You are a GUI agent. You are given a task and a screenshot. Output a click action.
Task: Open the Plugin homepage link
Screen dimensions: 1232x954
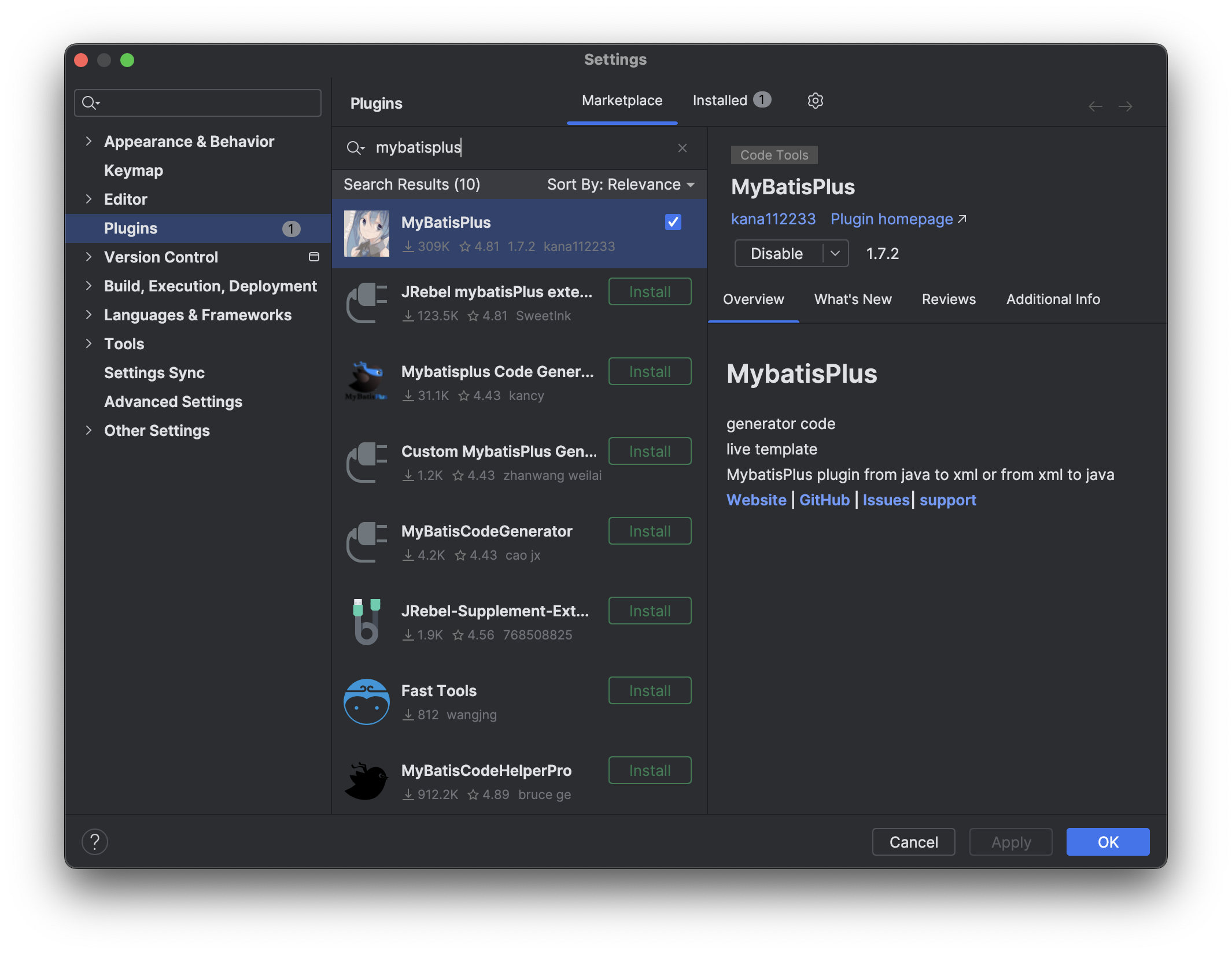(x=891, y=219)
